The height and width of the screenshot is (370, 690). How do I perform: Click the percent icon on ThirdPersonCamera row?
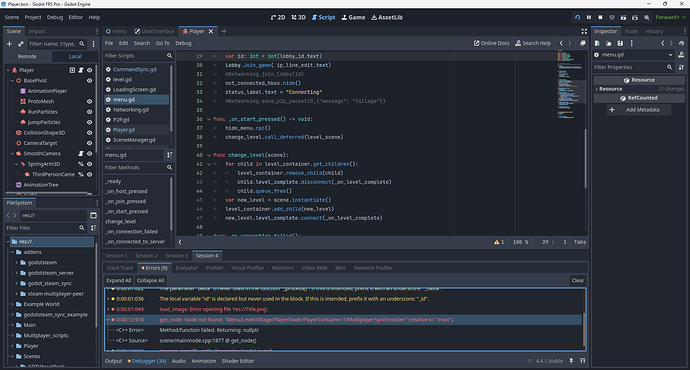pos(81,175)
